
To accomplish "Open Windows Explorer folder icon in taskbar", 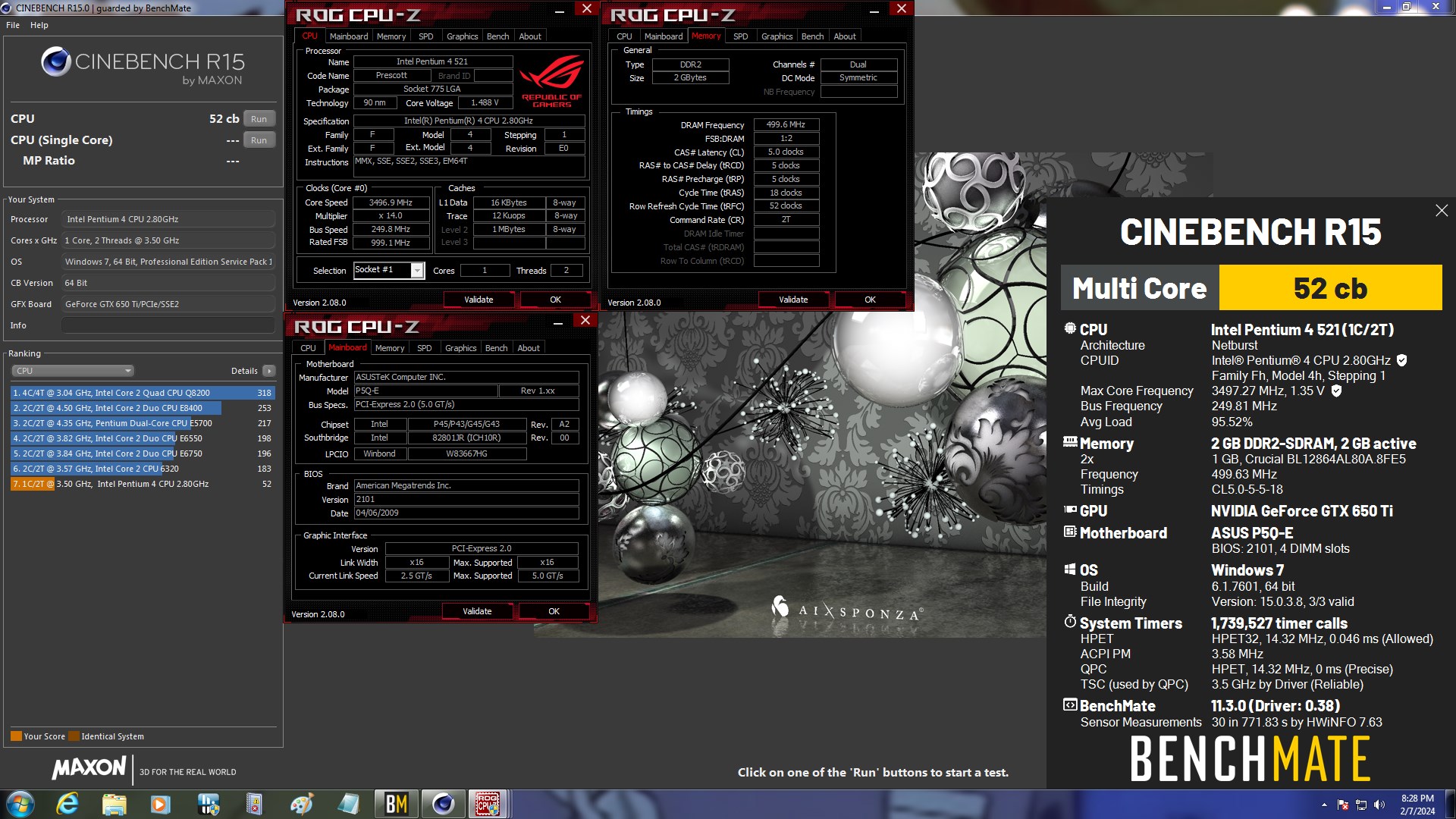I will point(115,804).
